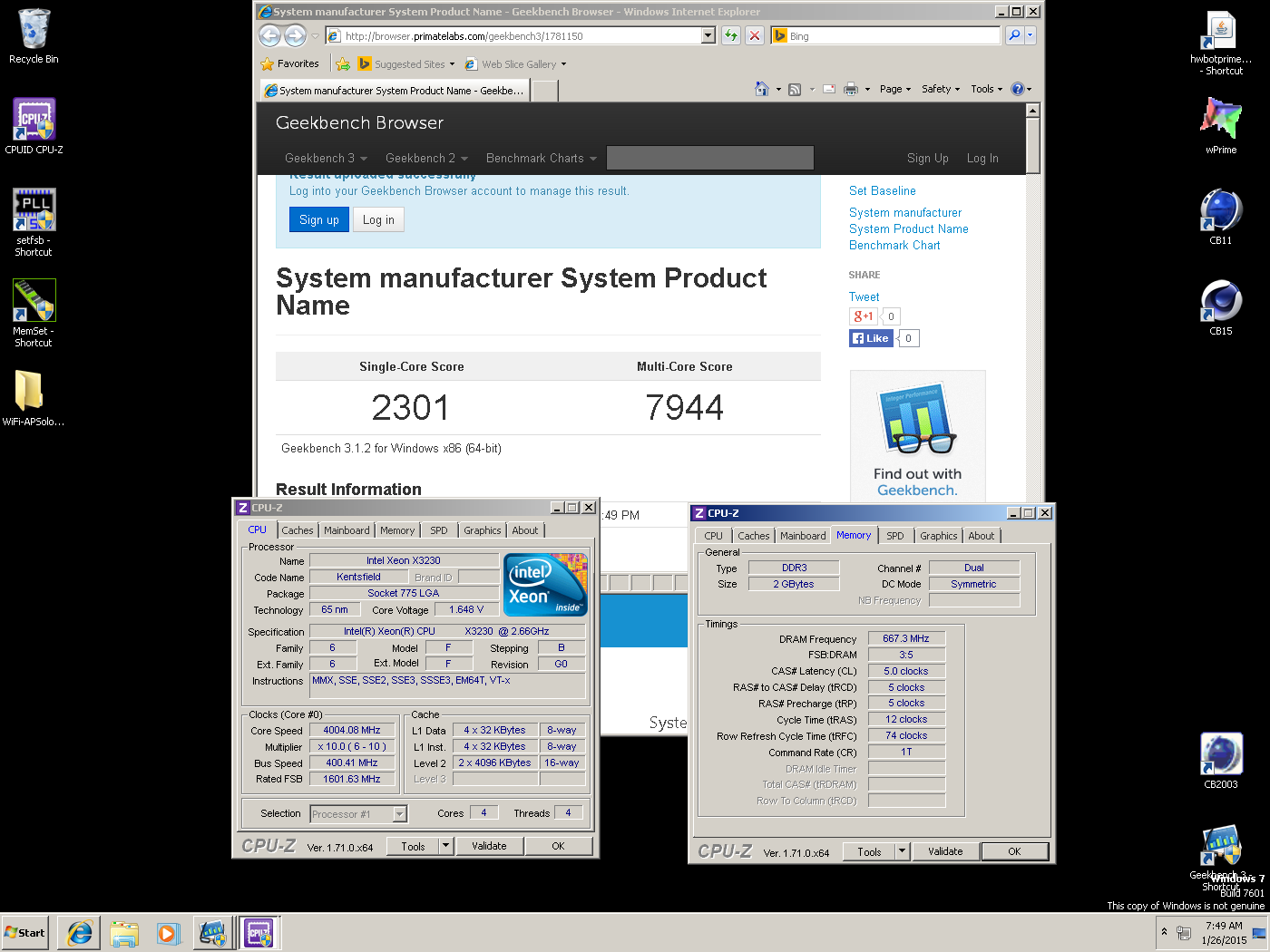Switch to Mainboard tab in left CPU-Z
The width and height of the screenshot is (1270, 952).
click(x=347, y=530)
